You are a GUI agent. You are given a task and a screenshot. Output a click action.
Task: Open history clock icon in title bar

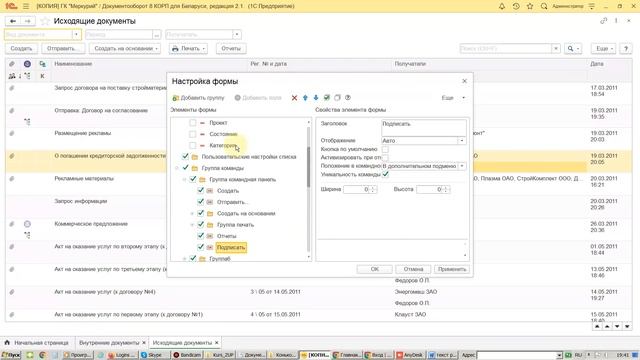(516, 6)
